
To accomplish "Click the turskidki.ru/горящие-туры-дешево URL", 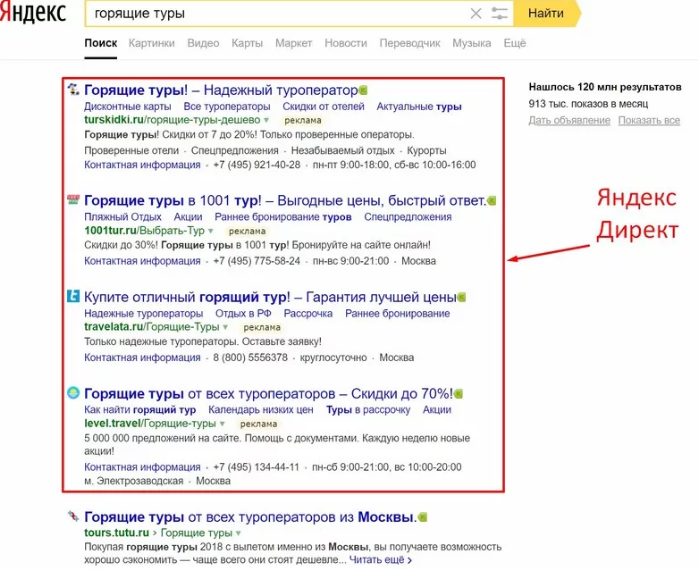I will coord(172,120).
